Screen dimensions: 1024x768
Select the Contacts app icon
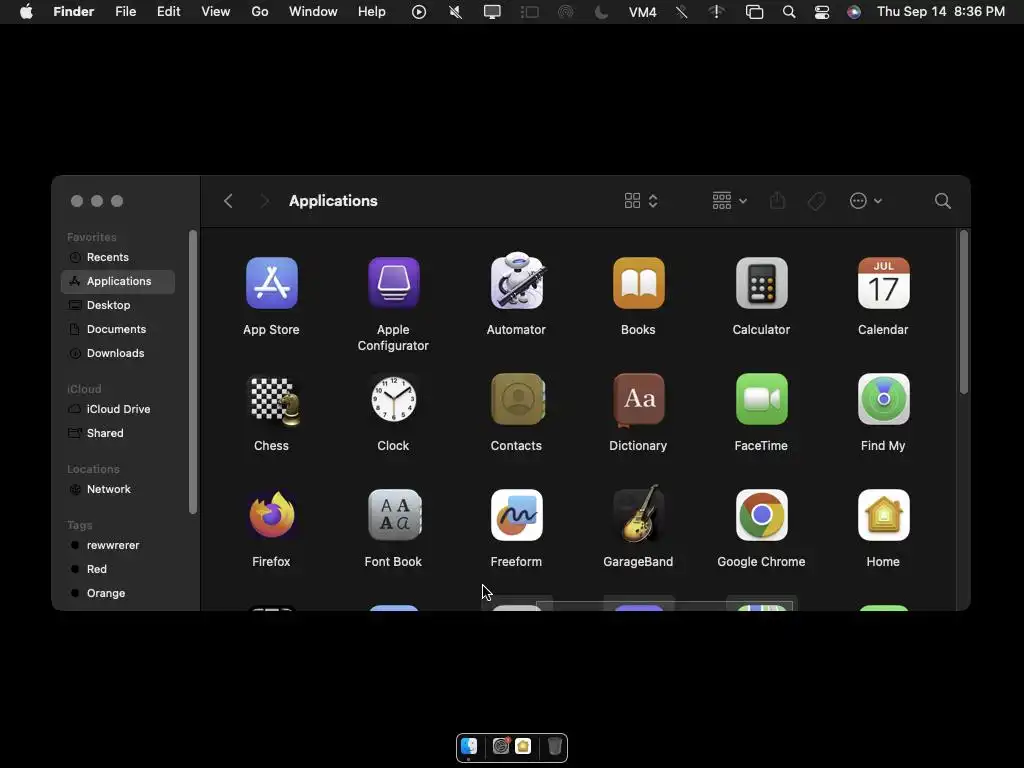point(518,399)
